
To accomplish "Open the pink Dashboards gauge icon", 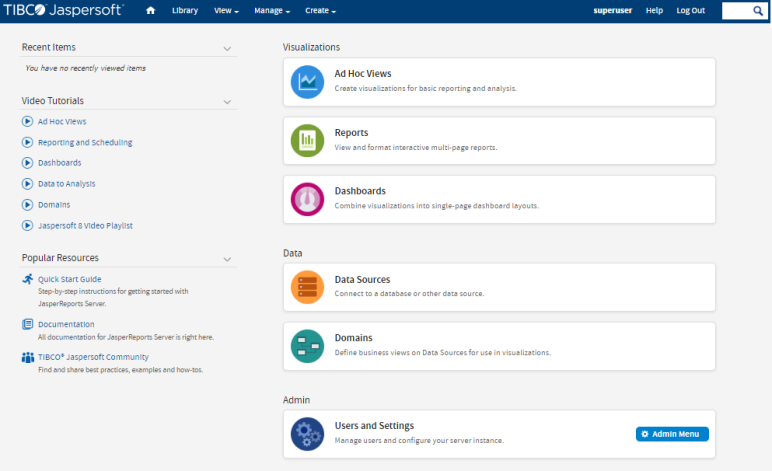I will [x=307, y=199].
